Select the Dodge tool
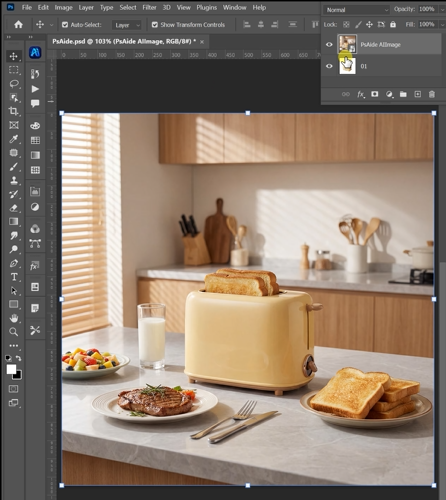Screen dimensions: 446x500 coord(14,249)
